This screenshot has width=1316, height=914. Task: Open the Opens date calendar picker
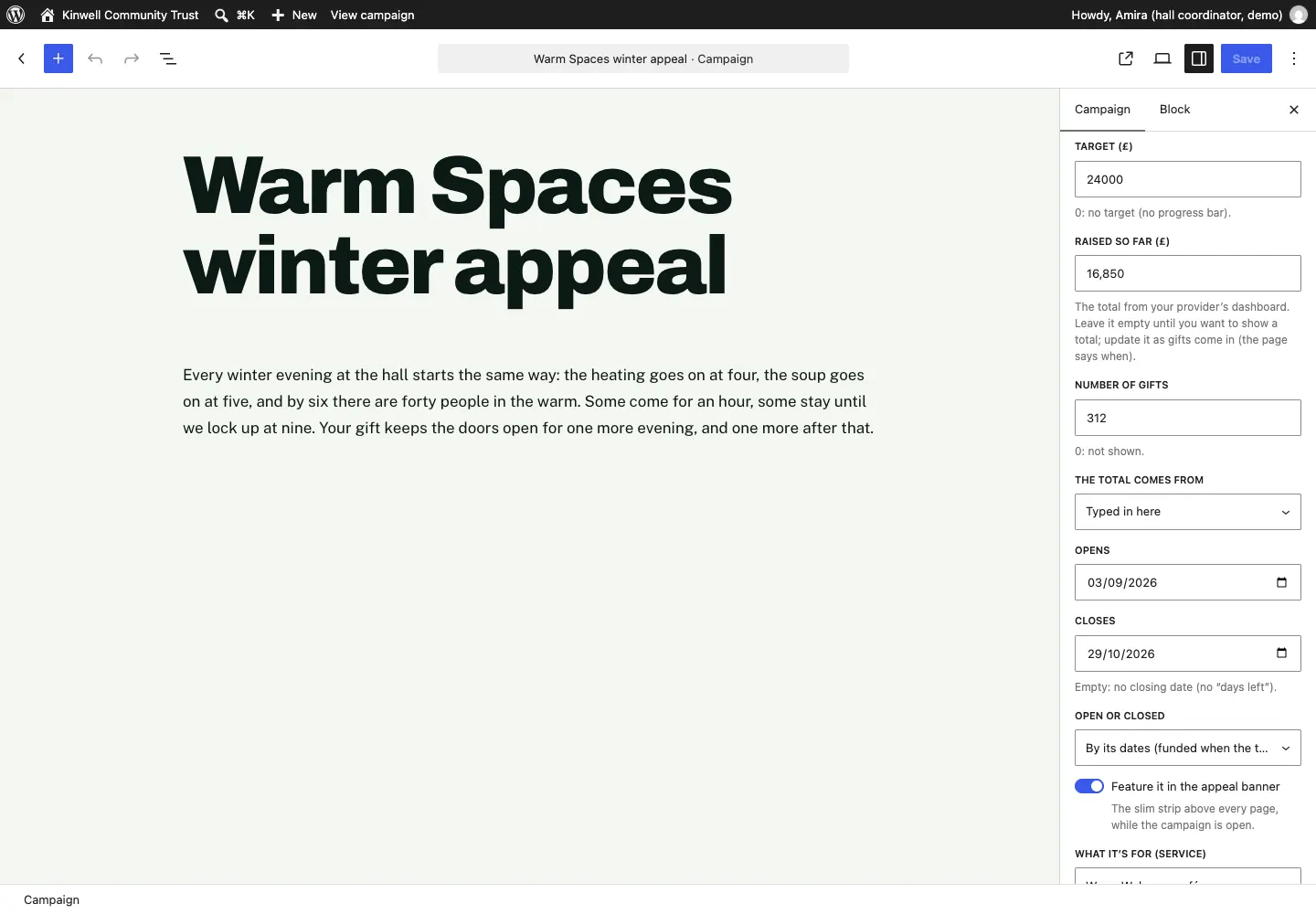point(1281,582)
